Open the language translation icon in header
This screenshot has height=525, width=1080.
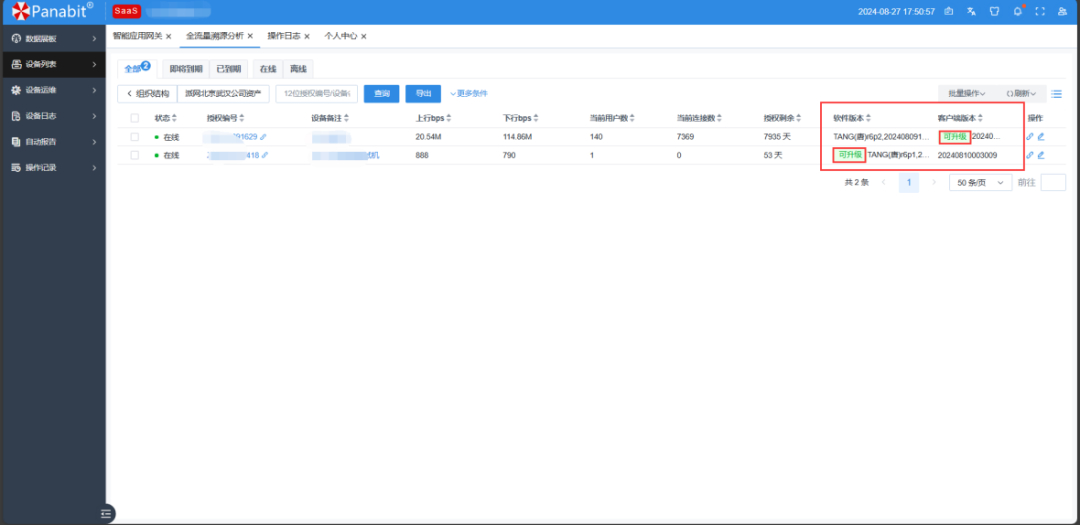[971, 11]
